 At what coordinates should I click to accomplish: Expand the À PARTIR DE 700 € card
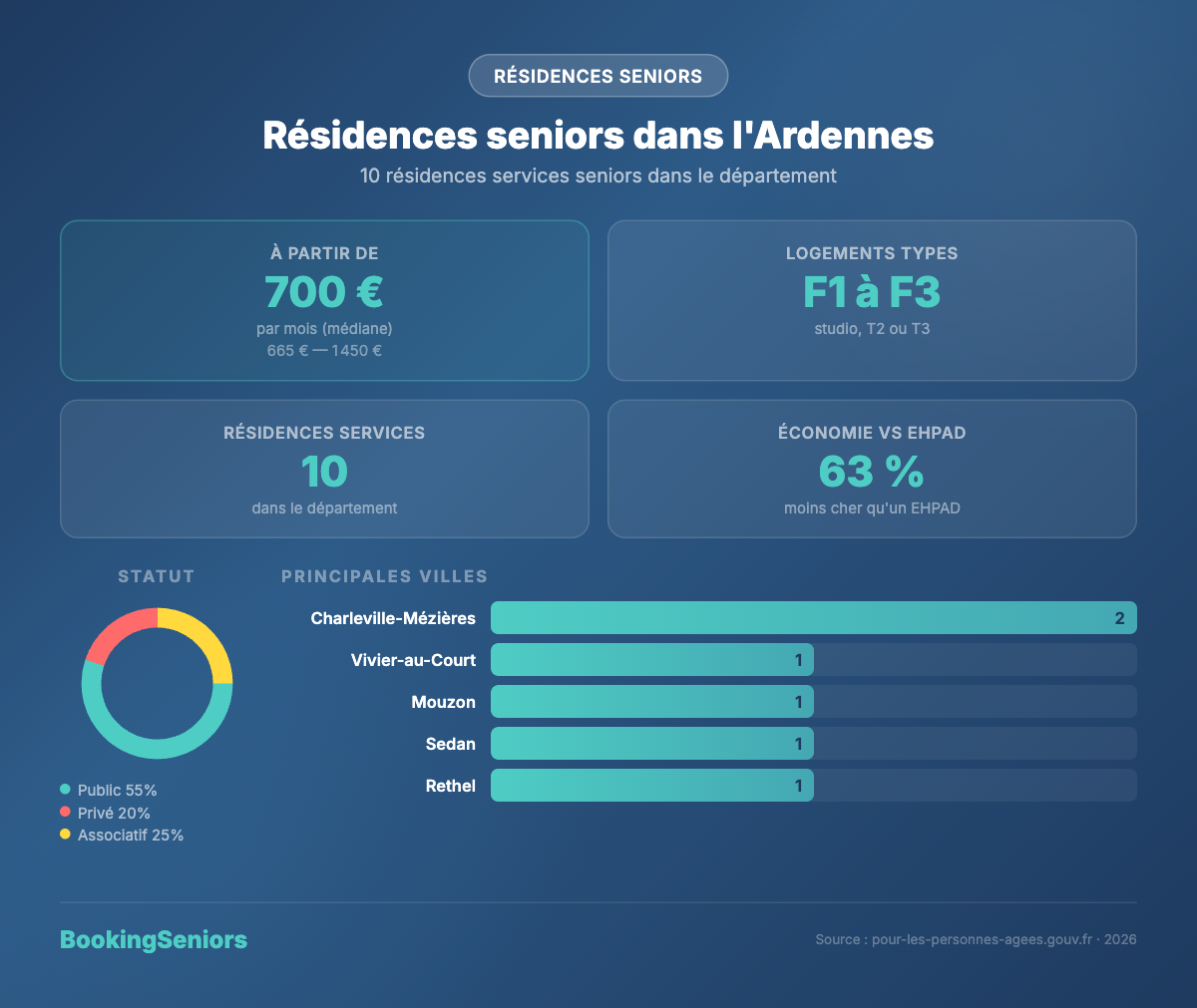pyautogui.click(x=324, y=299)
